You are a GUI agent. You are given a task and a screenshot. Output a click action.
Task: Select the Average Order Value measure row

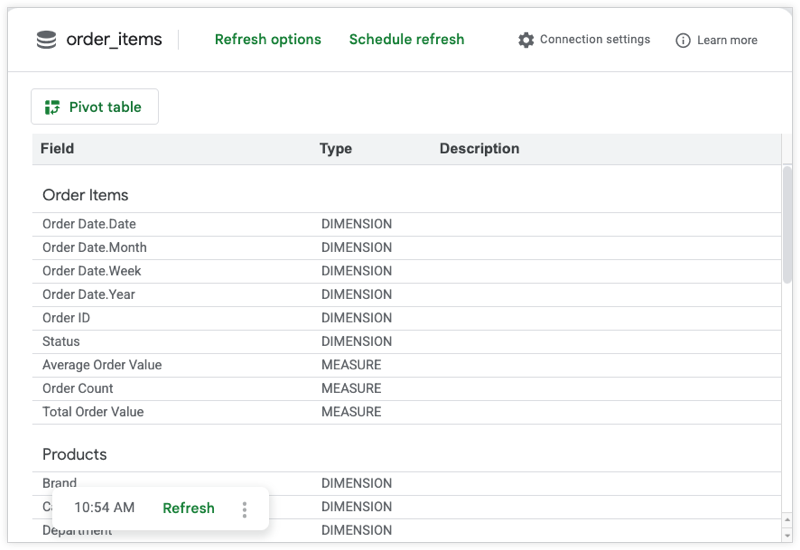click(102, 365)
